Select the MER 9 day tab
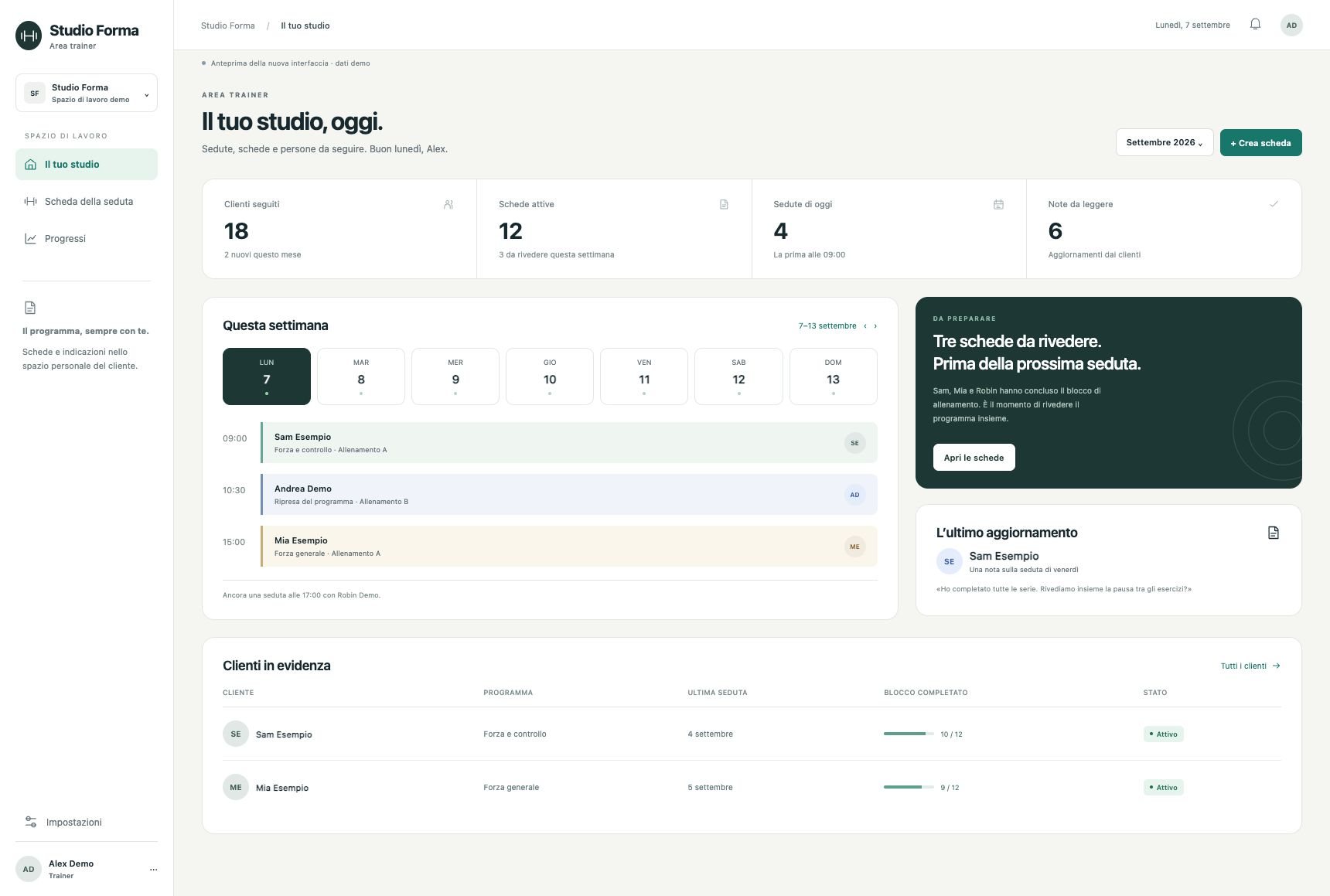 (455, 376)
